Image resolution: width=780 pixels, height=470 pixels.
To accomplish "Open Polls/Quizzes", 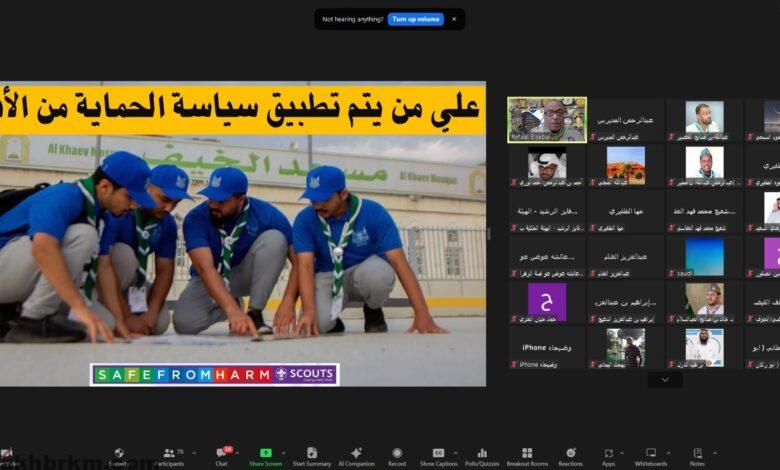I will point(482,455).
